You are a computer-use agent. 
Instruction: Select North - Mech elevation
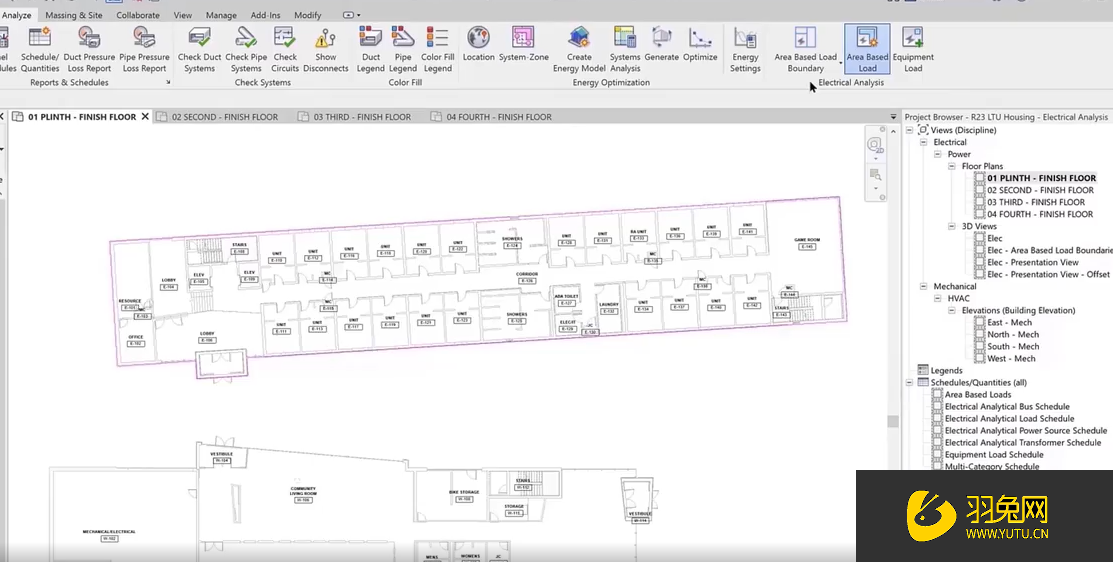pos(1013,334)
